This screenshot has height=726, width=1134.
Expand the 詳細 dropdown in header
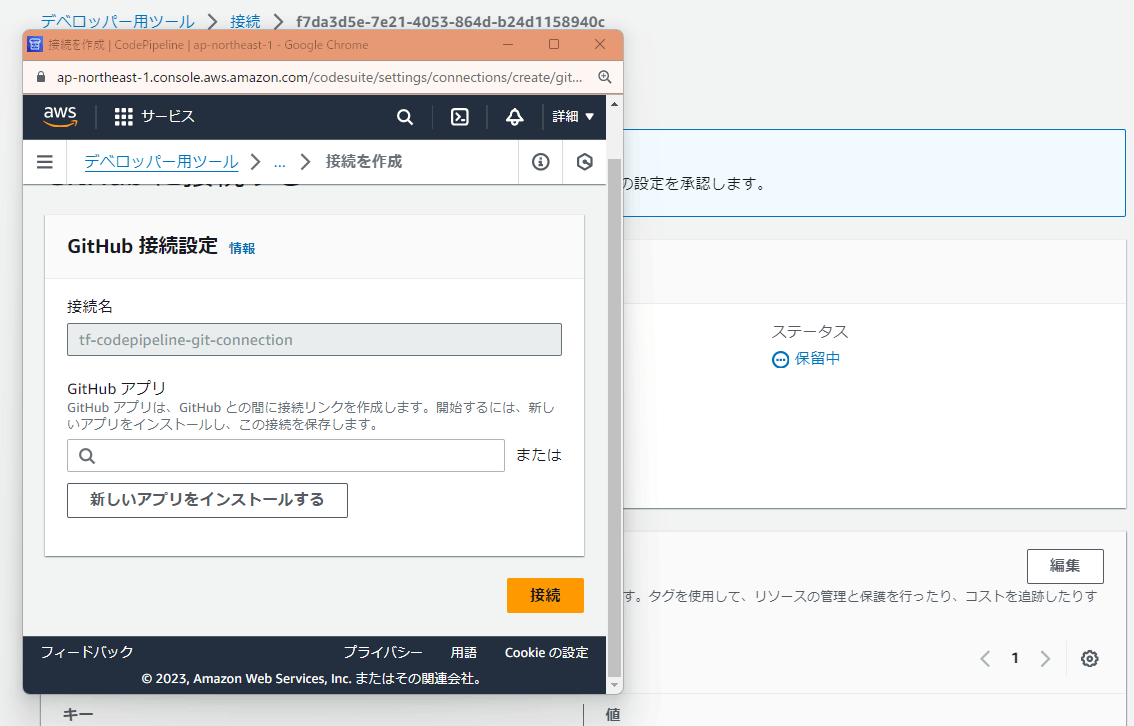pos(573,116)
